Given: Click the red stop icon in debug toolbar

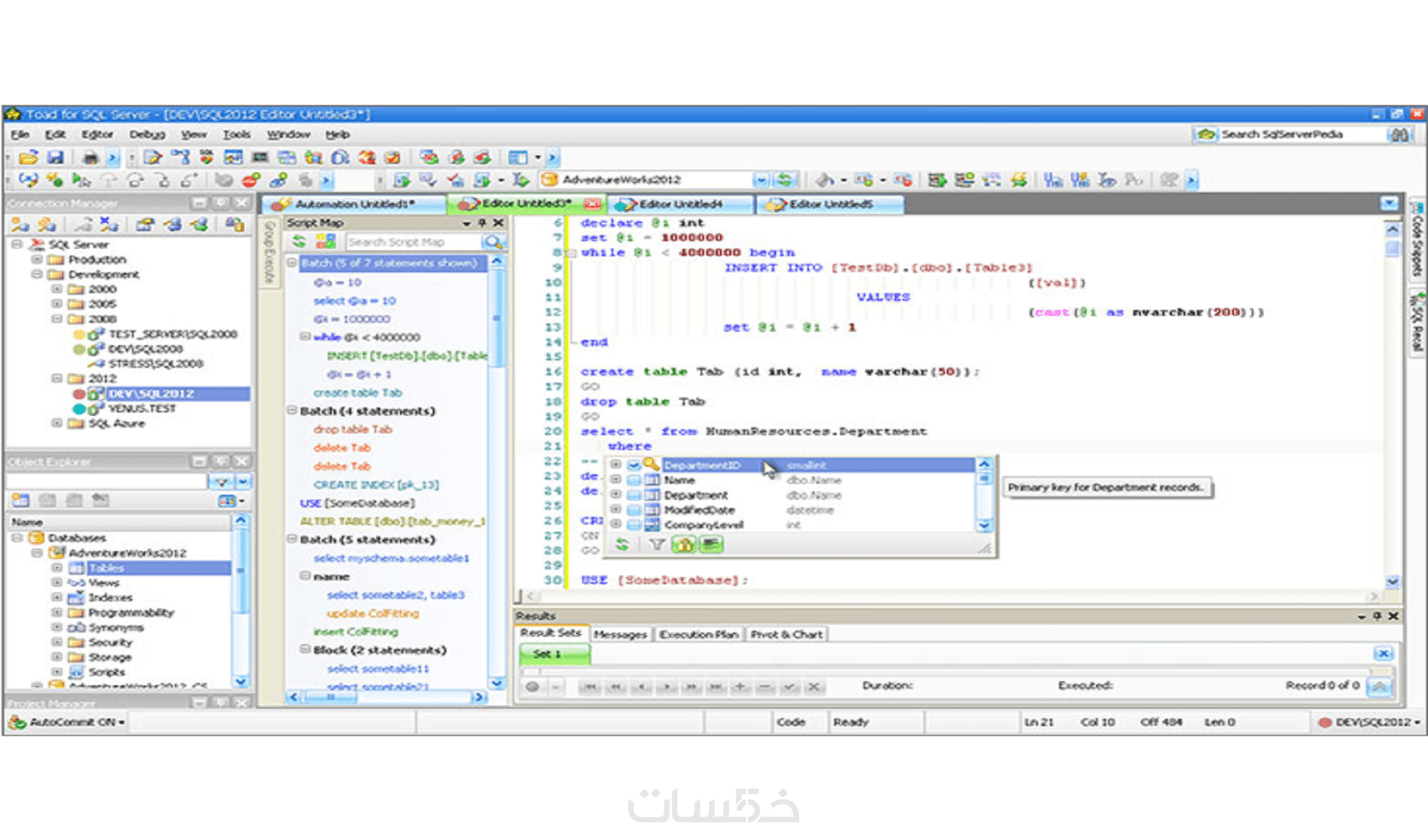Looking at the screenshot, I should click(250, 180).
